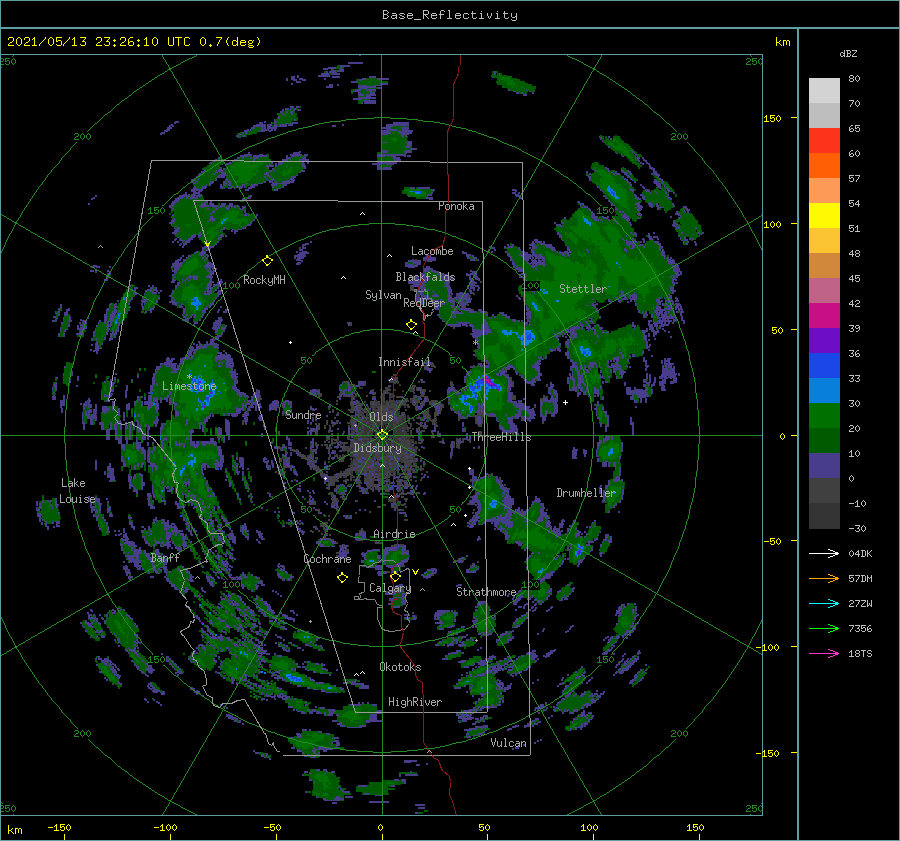Click the -30 value on the dBZ scale
The width and height of the screenshot is (900, 841).
click(x=857, y=528)
